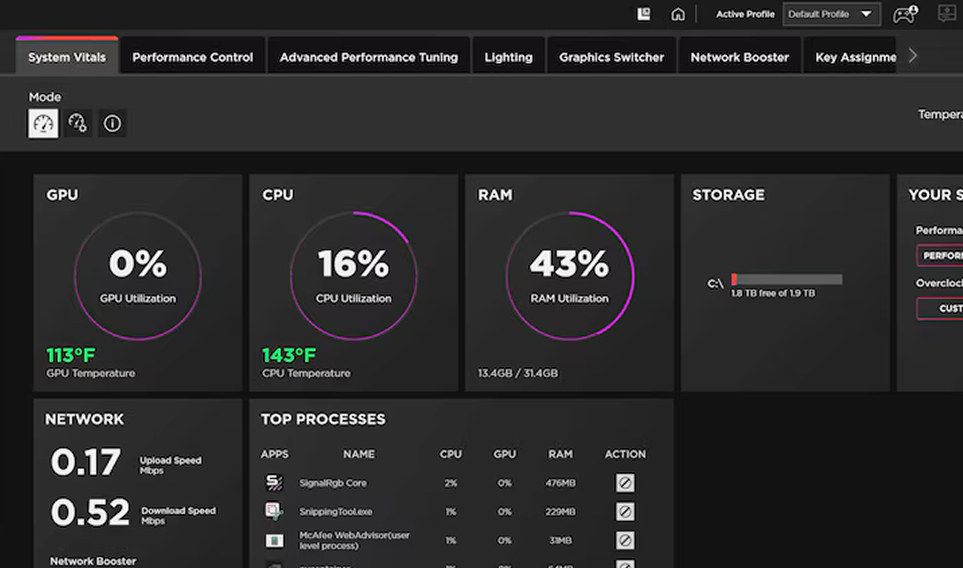The image size is (963, 568).
Task: Open the Graphics Switcher tab
Action: [x=611, y=57]
